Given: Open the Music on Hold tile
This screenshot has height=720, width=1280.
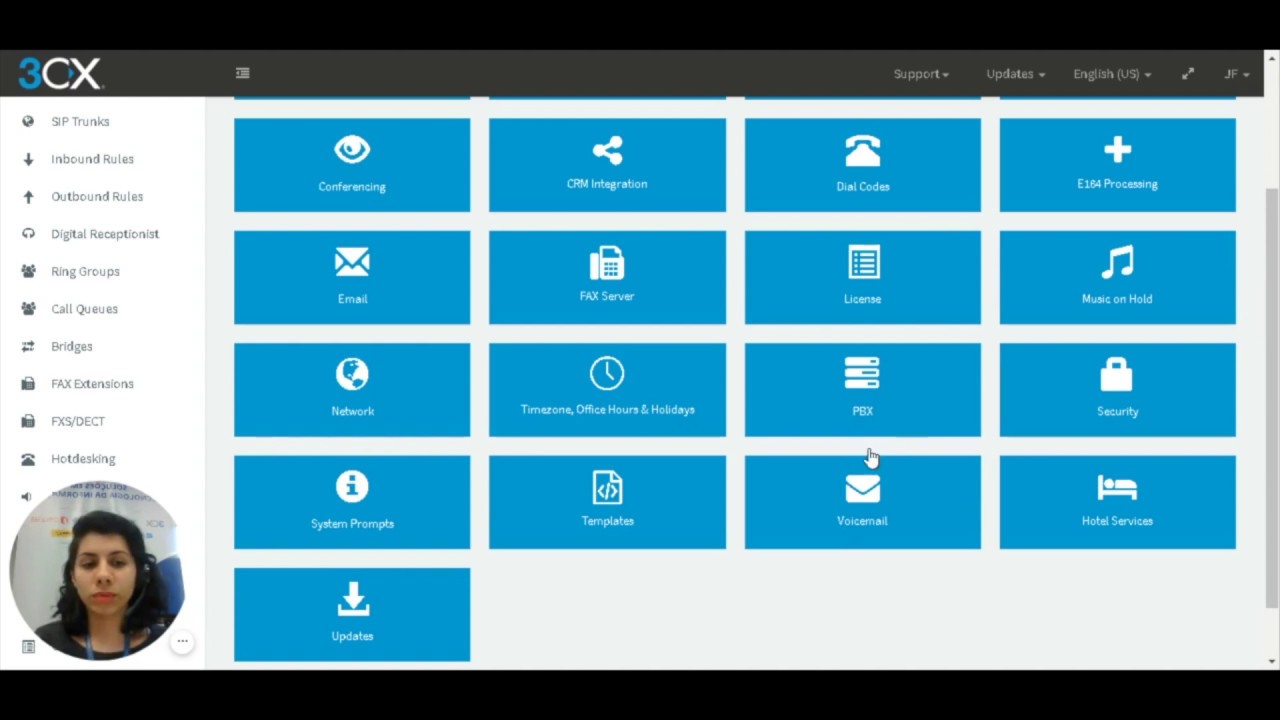Looking at the screenshot, I should click(1117, 277).
